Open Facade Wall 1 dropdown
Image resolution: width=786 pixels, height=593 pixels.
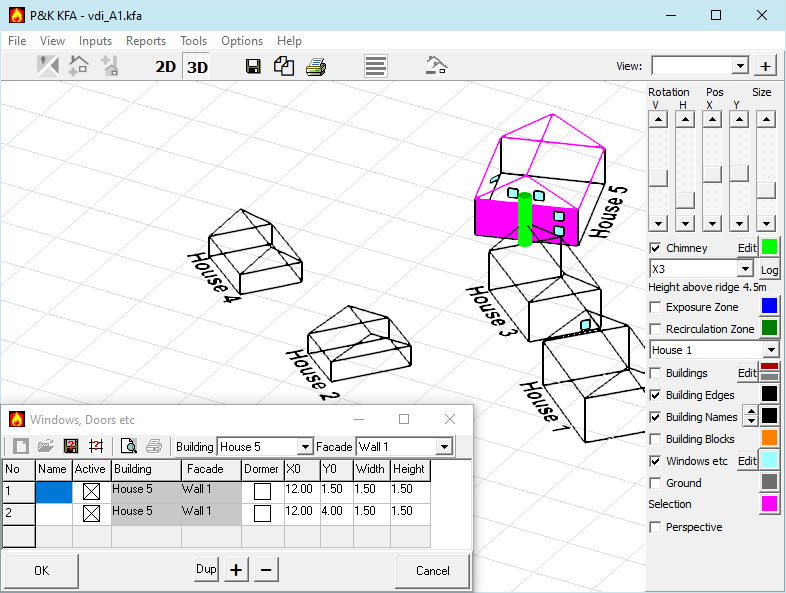coord(444,447)
